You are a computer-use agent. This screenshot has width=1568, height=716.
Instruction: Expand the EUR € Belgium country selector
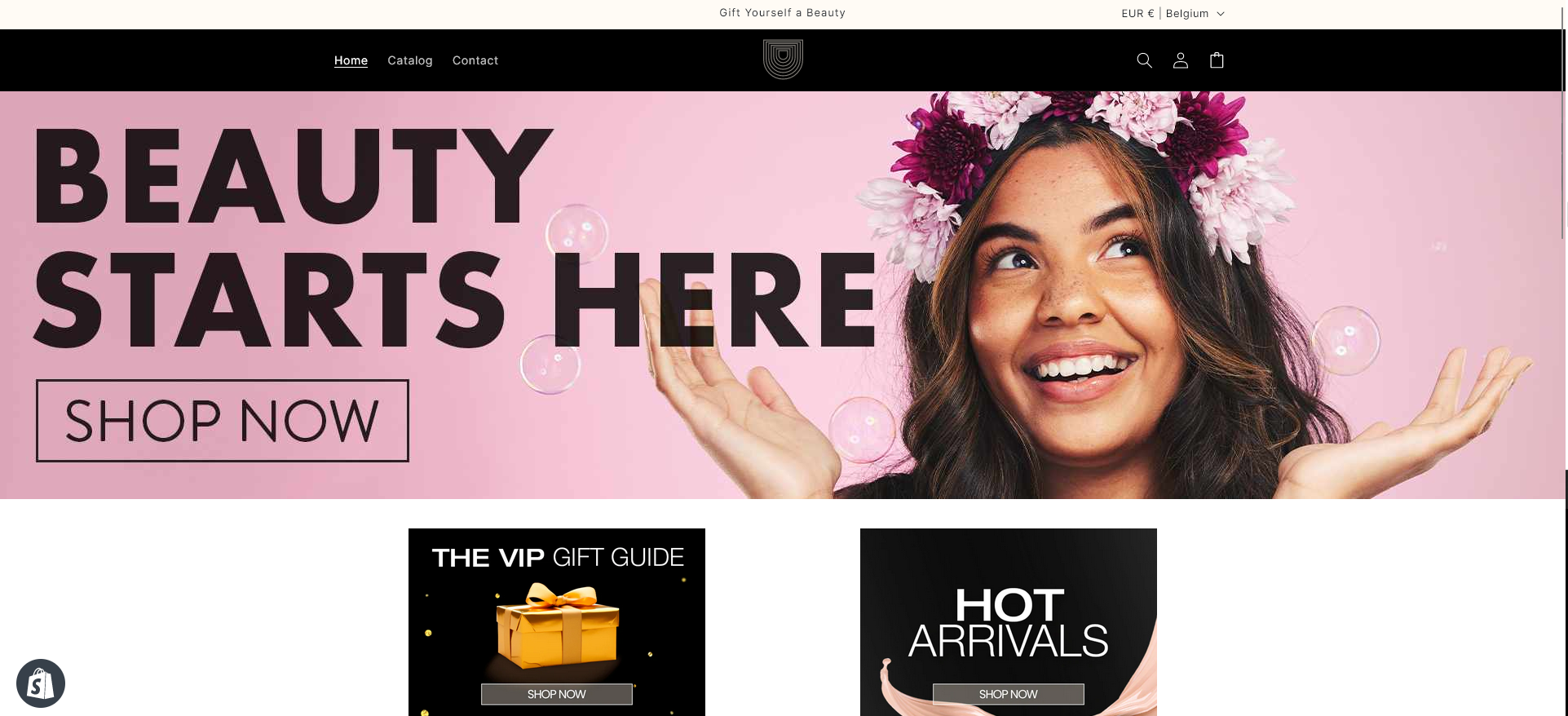[1173, 14]
